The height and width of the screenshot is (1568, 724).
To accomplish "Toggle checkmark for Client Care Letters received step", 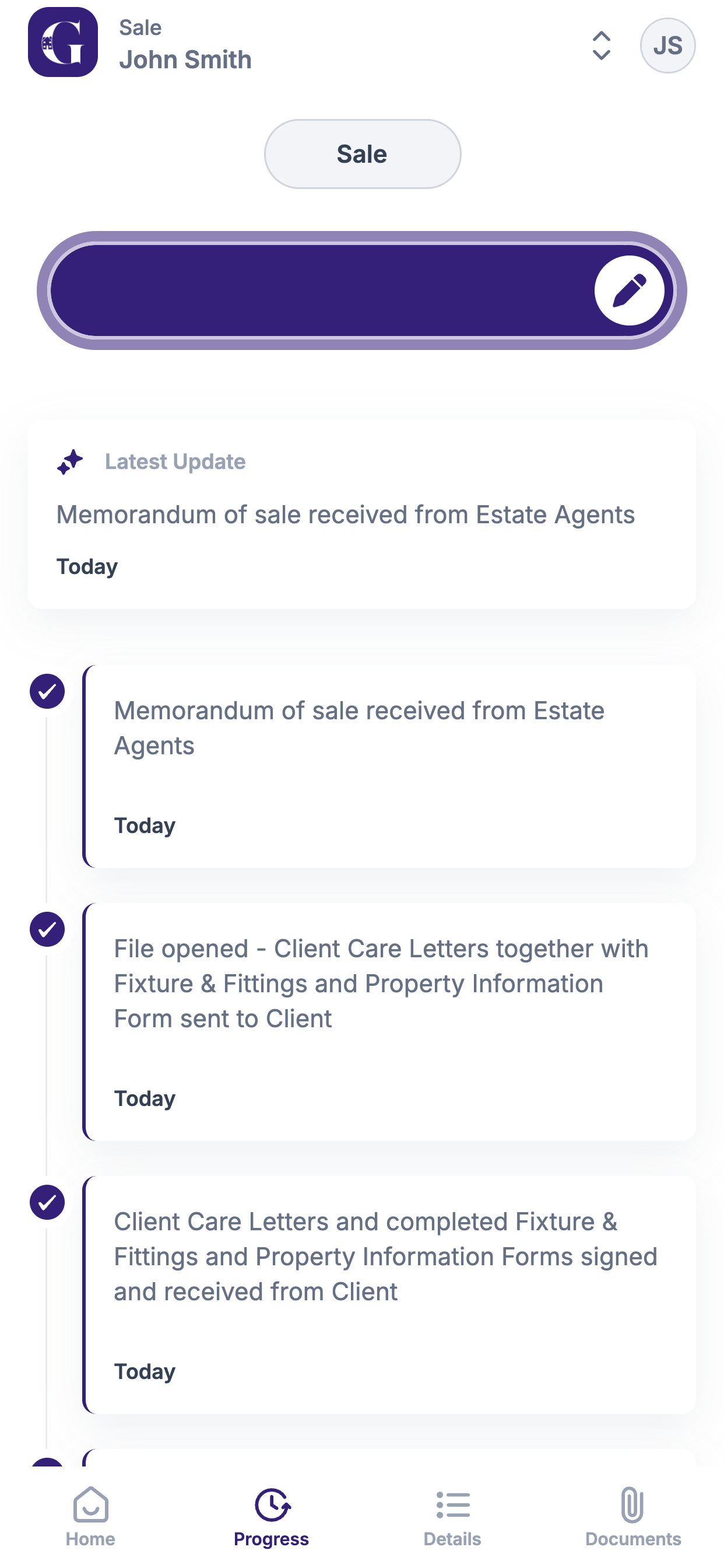I will [x=47, y=1202].
